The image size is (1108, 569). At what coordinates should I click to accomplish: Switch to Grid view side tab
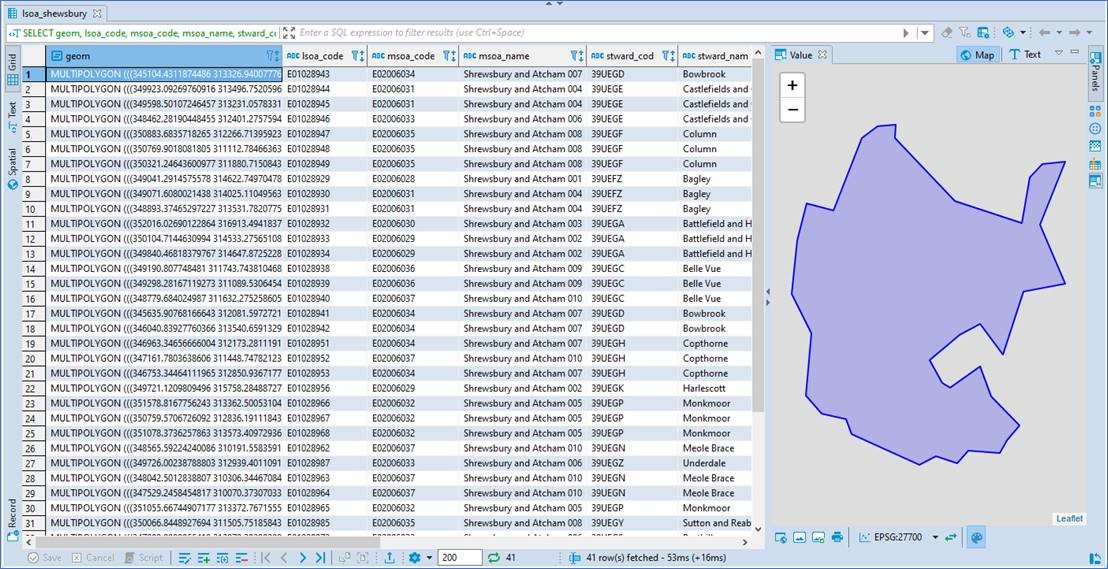[x=12, y=69]
